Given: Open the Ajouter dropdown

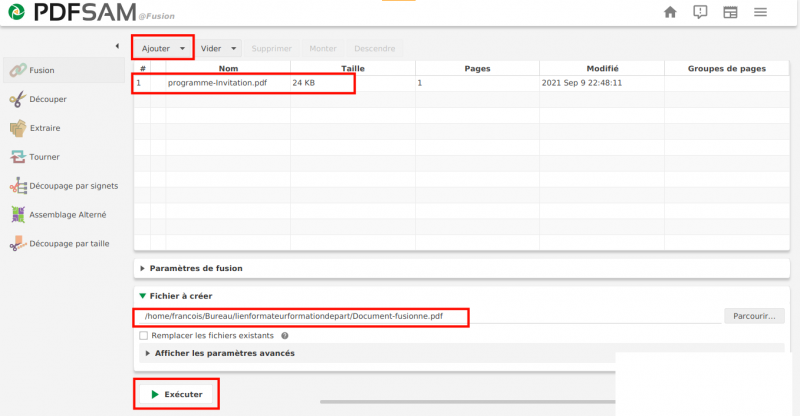Looking at the screenshot, I should click(x=163, y=48).
